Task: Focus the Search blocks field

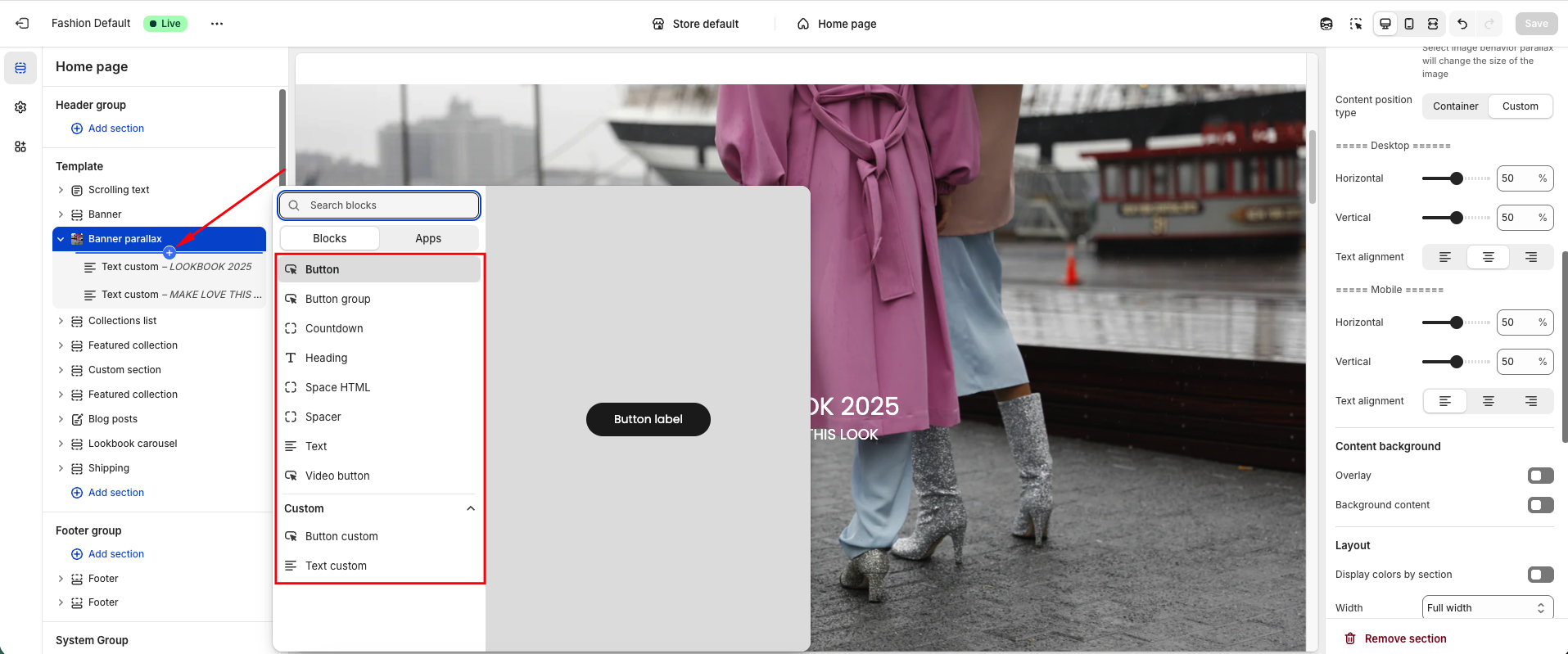Action: click(385, 205)
